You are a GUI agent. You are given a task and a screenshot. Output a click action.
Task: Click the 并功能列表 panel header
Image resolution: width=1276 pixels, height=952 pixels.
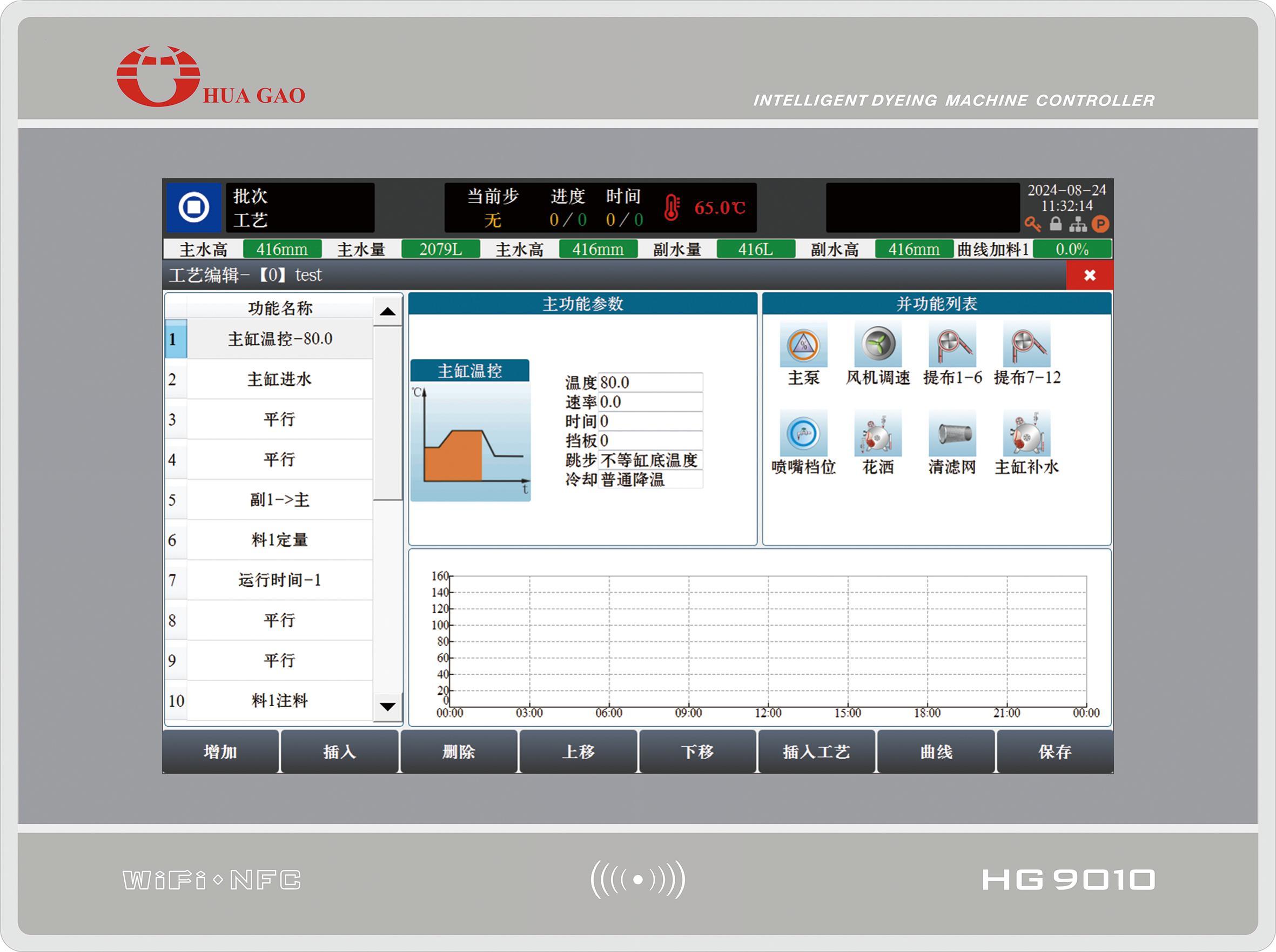click(937, 304)
